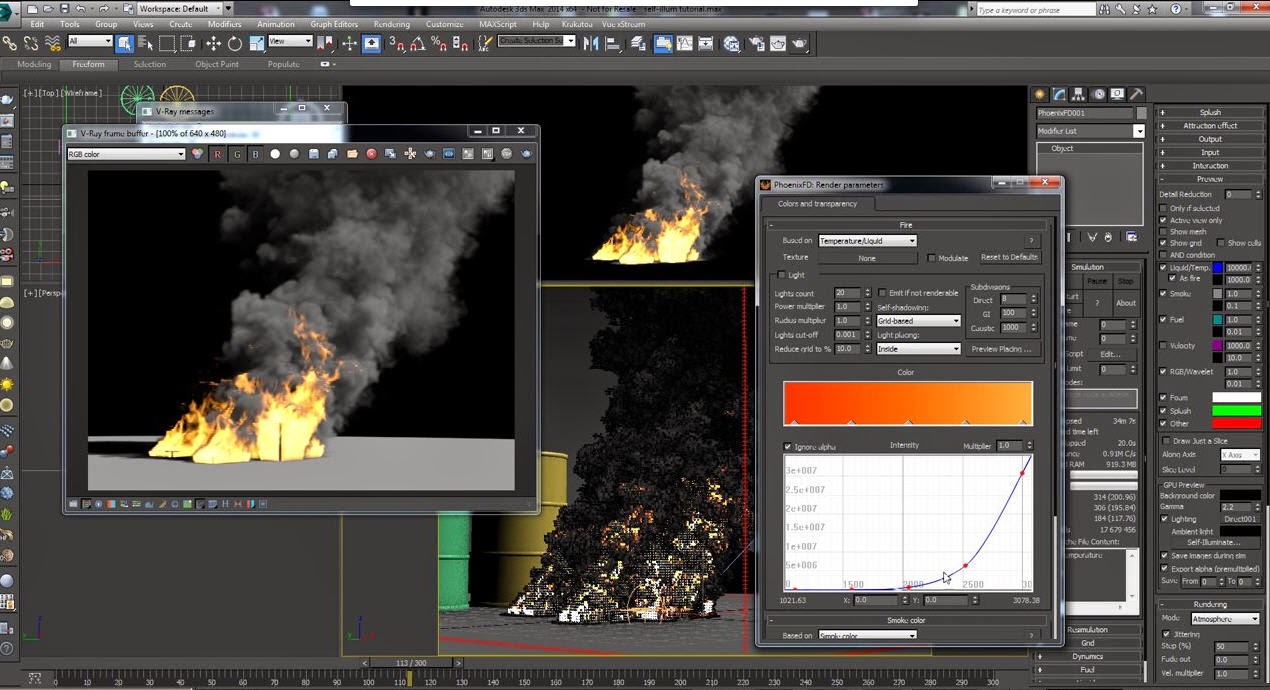Click the Undo arrow in title bar
The height and width of the screenshot is (690, 1270).
pyautogui.click(x=82, y=8)
